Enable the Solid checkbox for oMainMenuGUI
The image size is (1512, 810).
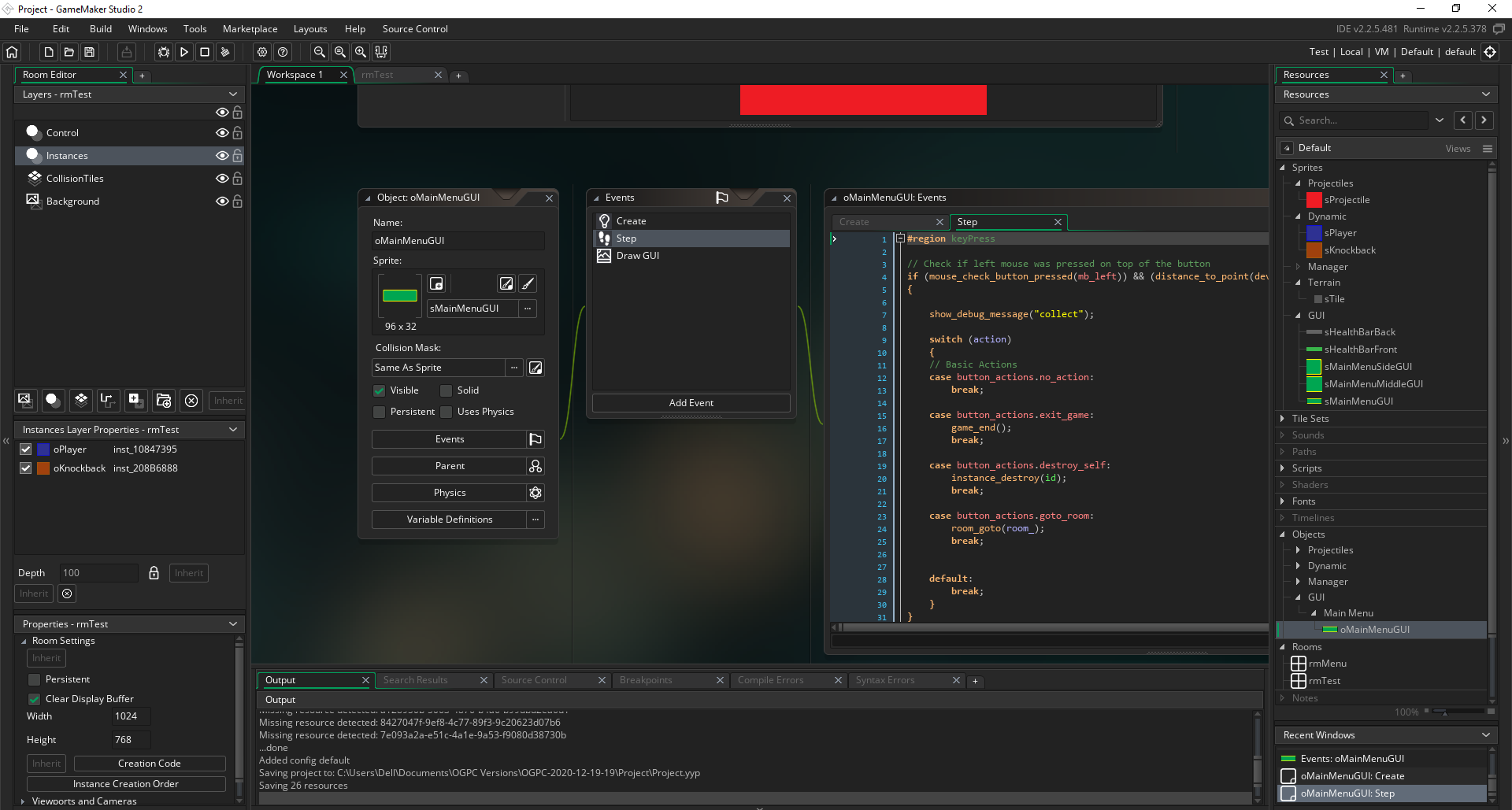tap(446, 390)
